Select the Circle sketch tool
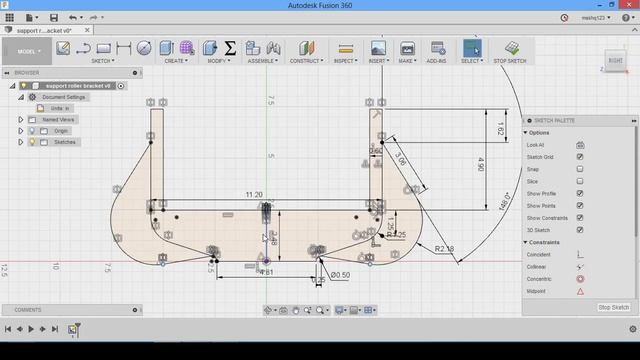This screenshot has height=360, width=640. coord(144,48)
